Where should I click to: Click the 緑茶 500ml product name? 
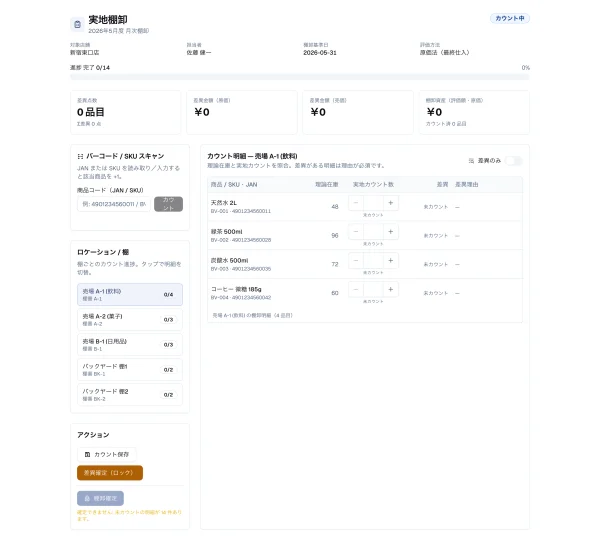(x=227, y=232)
